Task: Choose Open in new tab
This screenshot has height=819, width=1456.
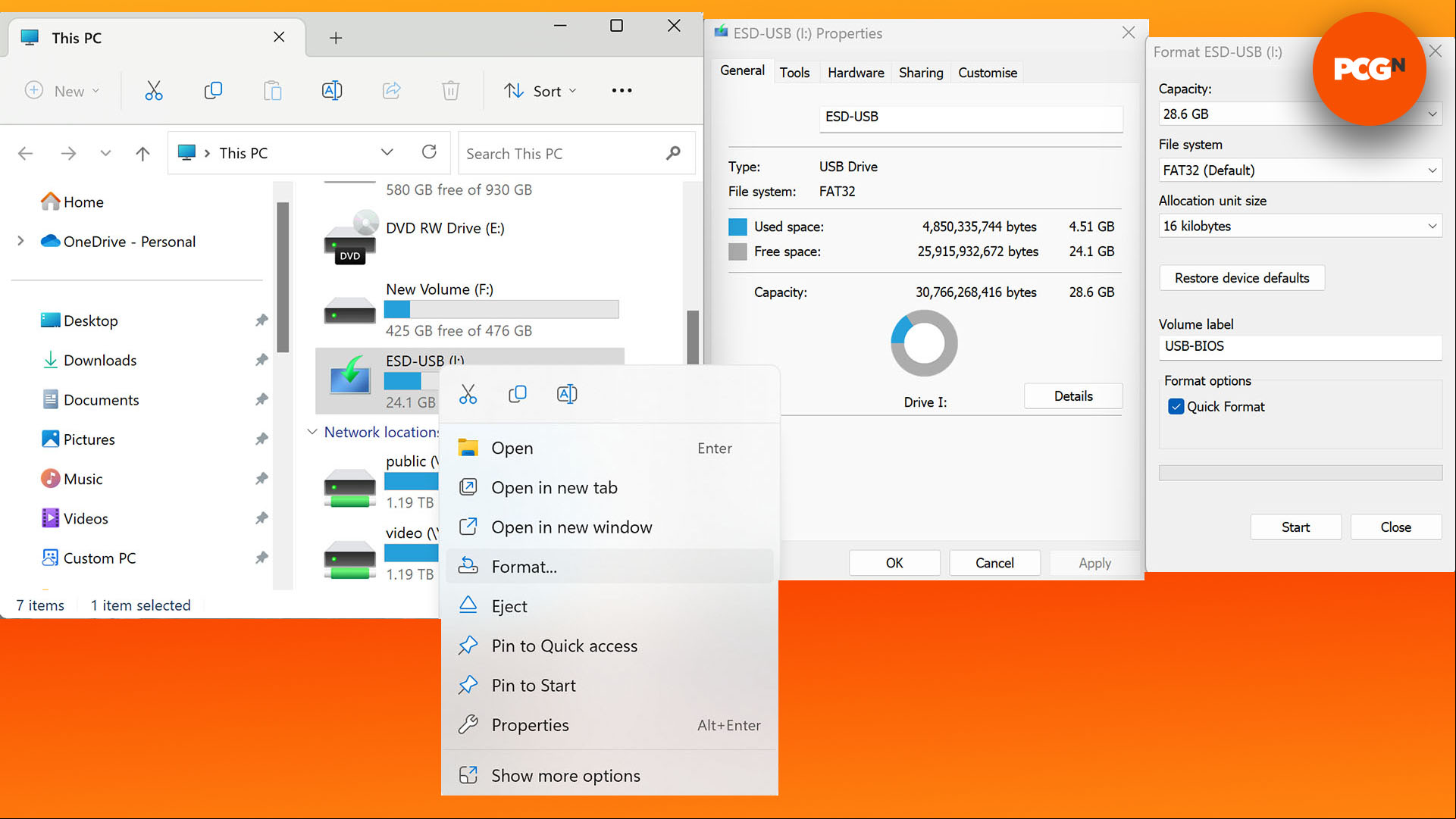Action: point(609,488)
